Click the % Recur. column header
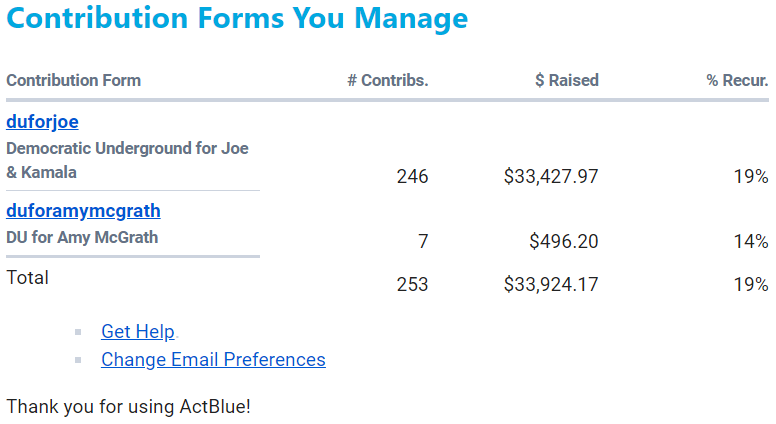Viewport: 776px width, 424px height. (x=737, y=80)
